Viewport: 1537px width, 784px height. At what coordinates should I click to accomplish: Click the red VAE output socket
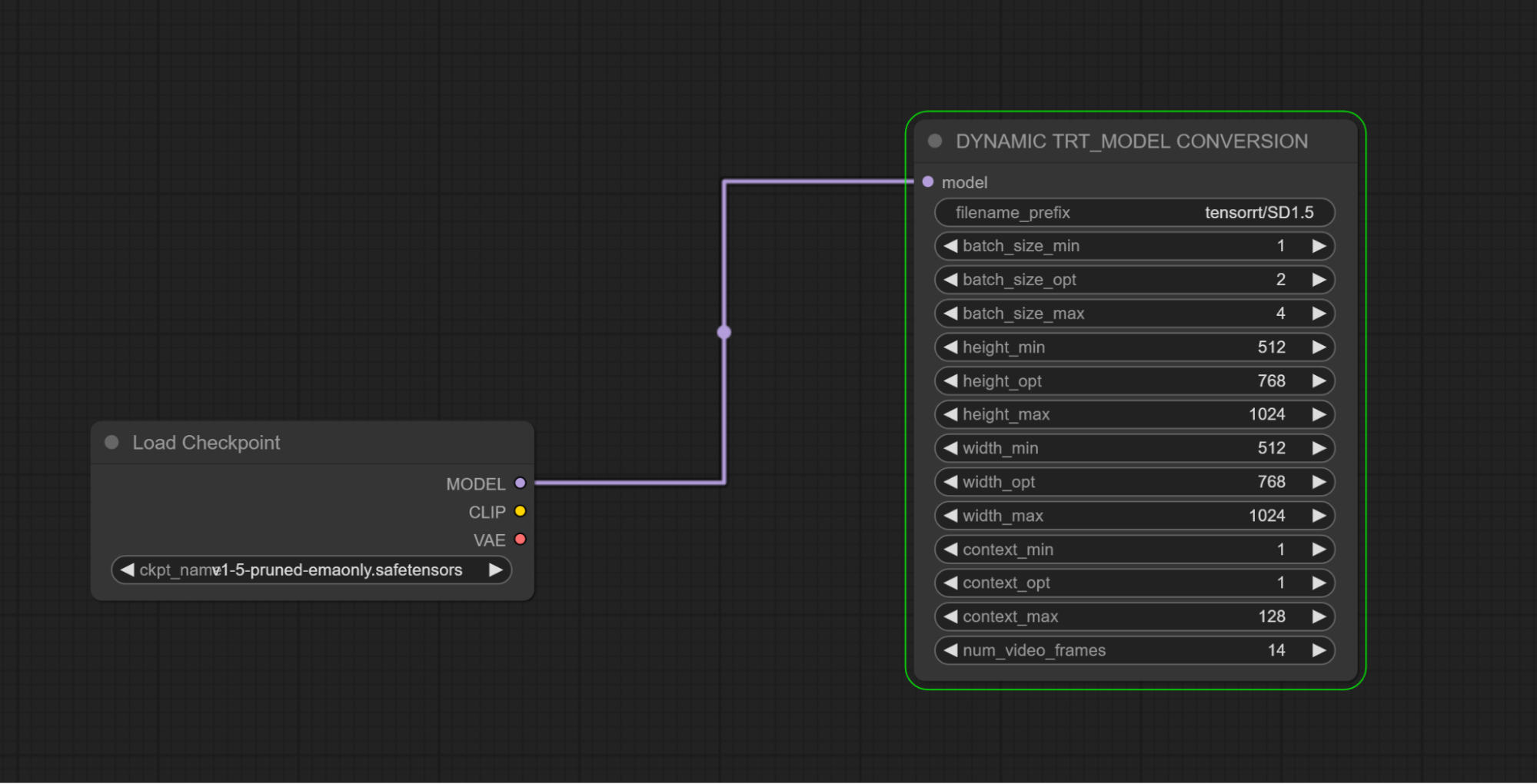521,540
